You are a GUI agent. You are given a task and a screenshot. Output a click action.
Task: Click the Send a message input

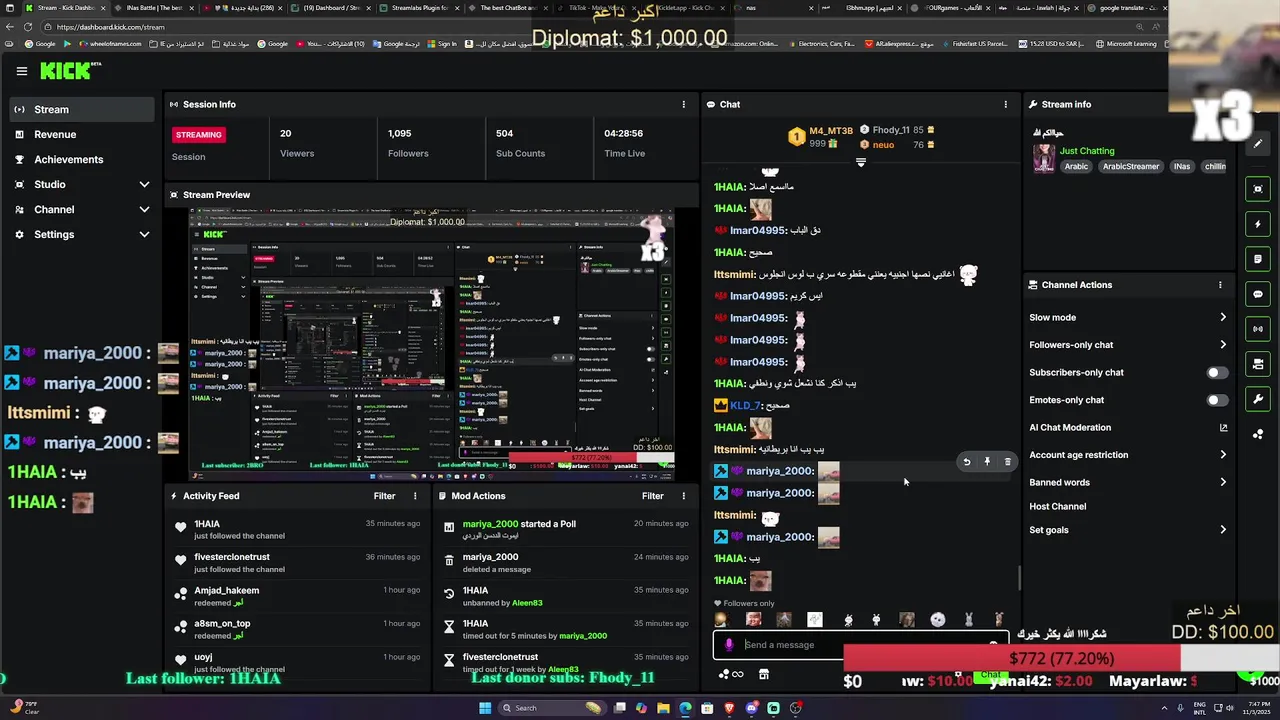[x=860, y=645]
